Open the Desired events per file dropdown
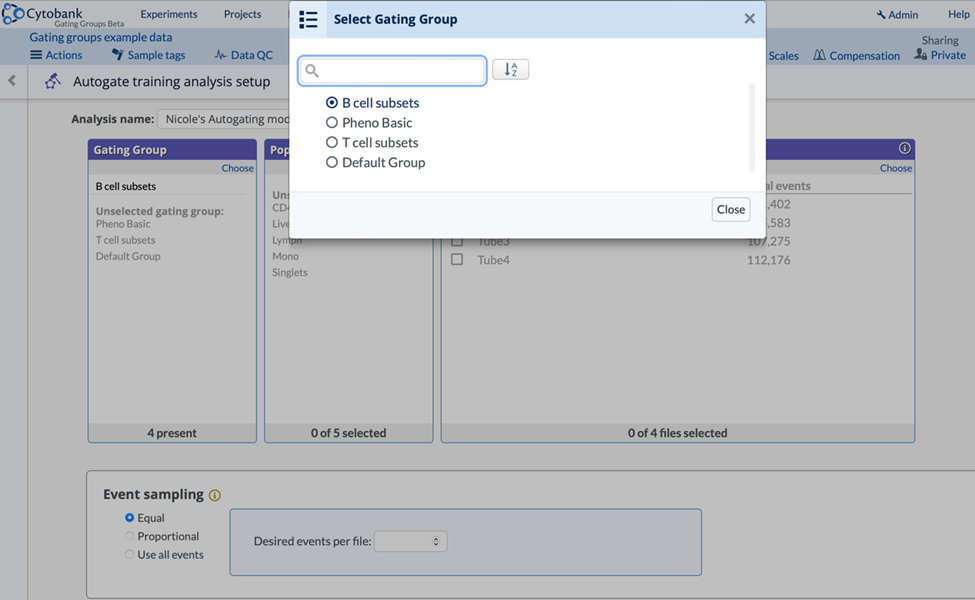Viewport: 975px width, 600px height. click(x=410, y=541)
